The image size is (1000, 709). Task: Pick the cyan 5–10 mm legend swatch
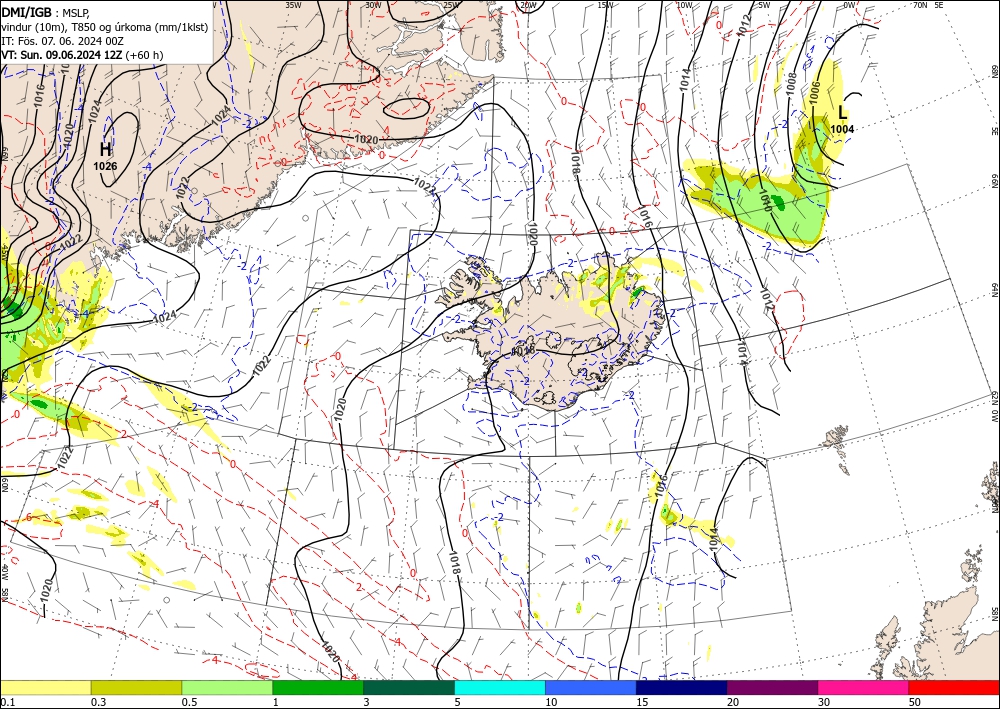tap(500, 687)
